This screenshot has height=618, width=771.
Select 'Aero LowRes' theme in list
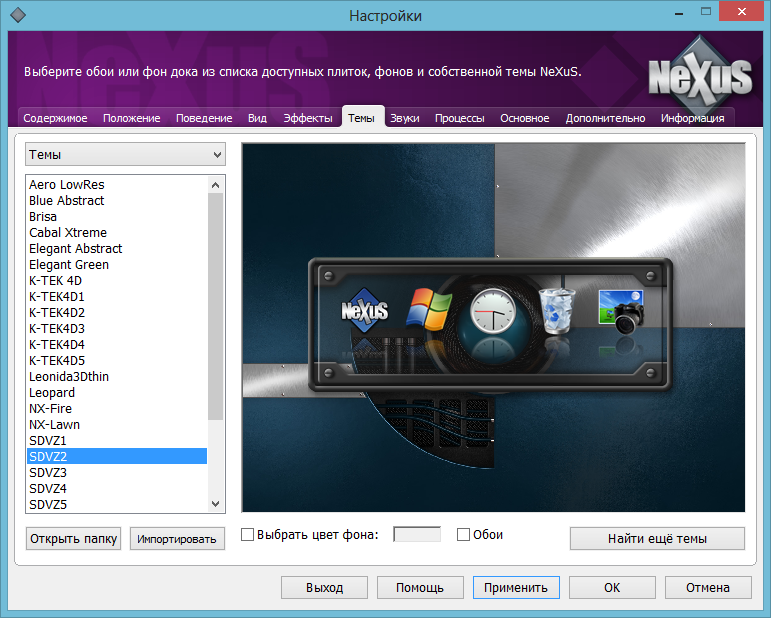(x=117, y=184)
